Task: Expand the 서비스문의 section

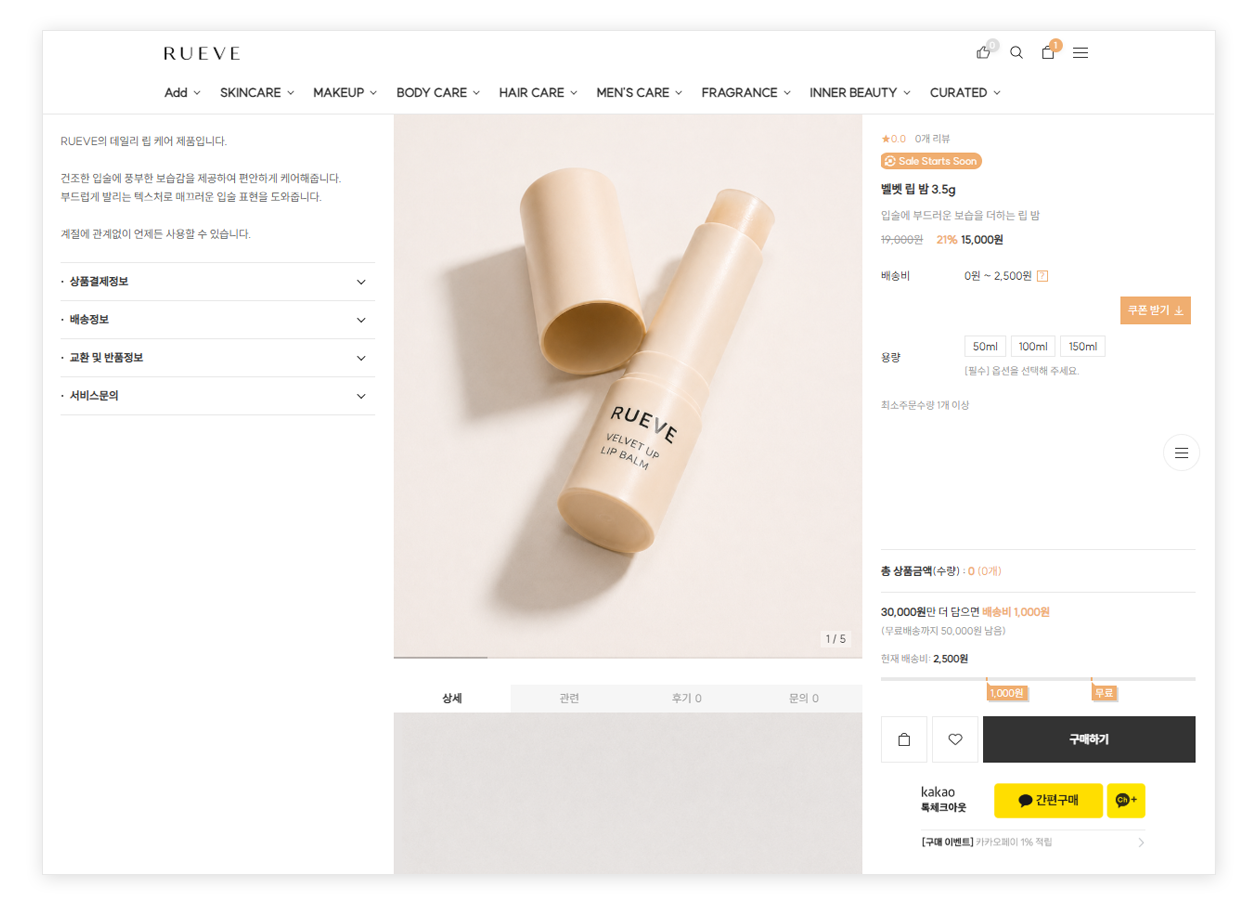Action: click(217, 396)
